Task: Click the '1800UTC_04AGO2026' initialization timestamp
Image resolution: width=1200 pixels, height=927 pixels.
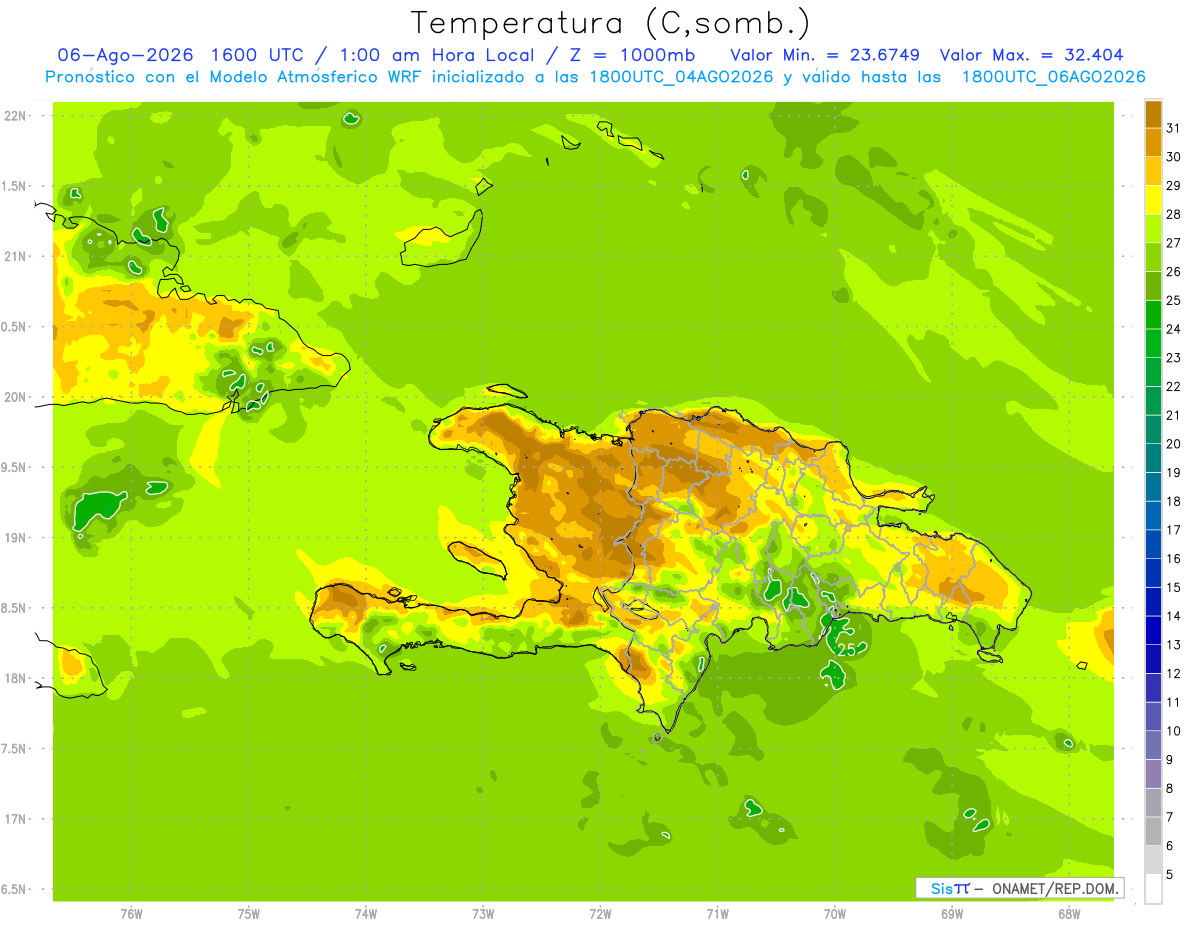Action: (681, 77)
